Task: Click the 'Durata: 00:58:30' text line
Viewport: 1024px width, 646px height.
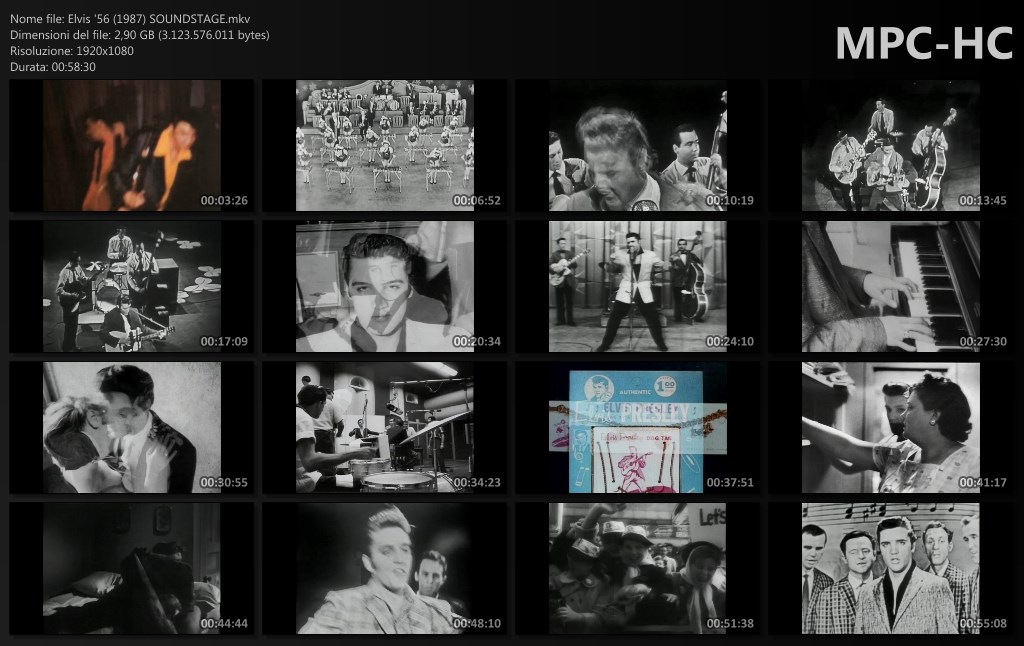Action: [x=53, y=66]
